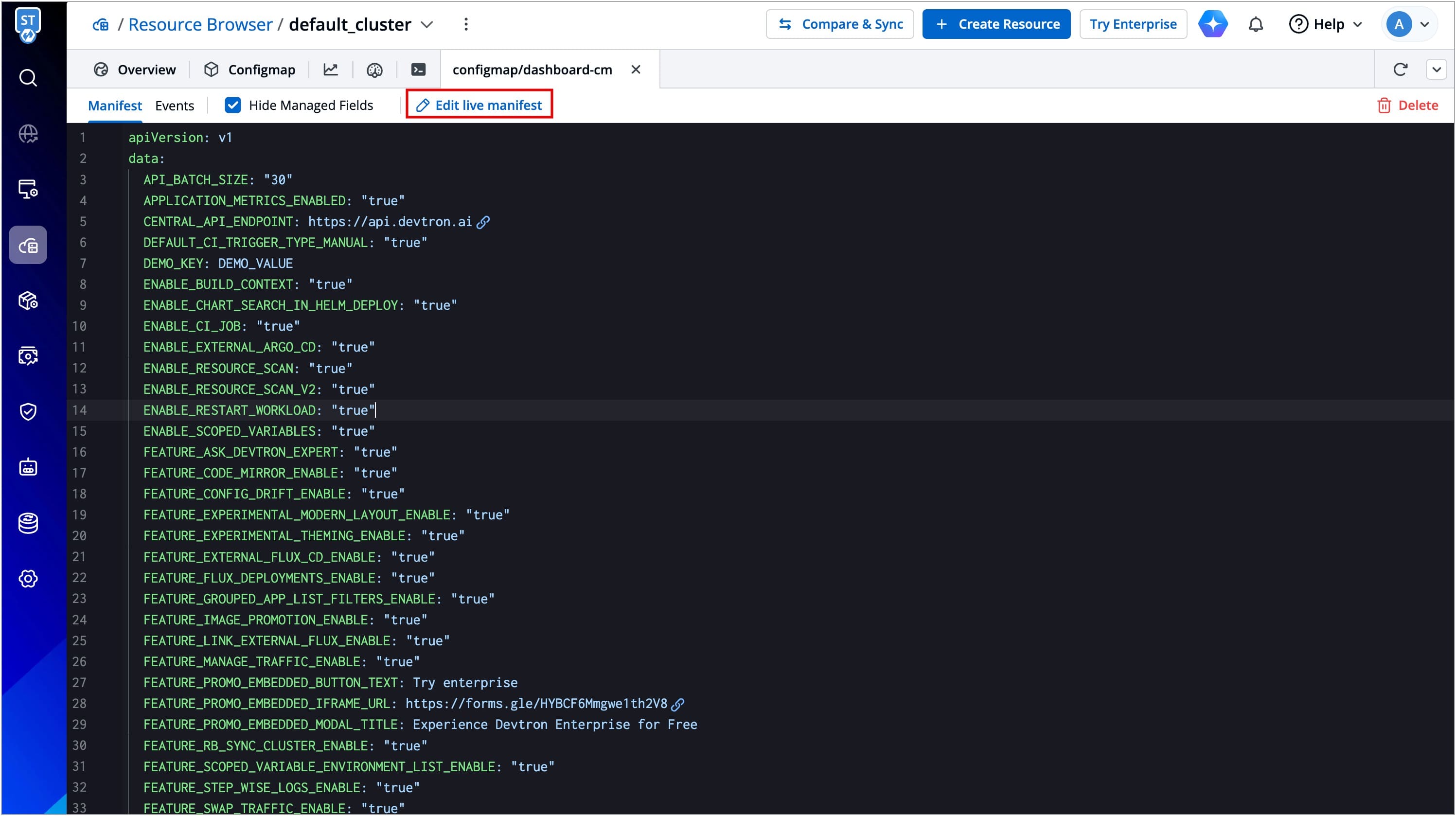Open the terminal icon tab
1456x816 pixels.
[x=418, y=70]
